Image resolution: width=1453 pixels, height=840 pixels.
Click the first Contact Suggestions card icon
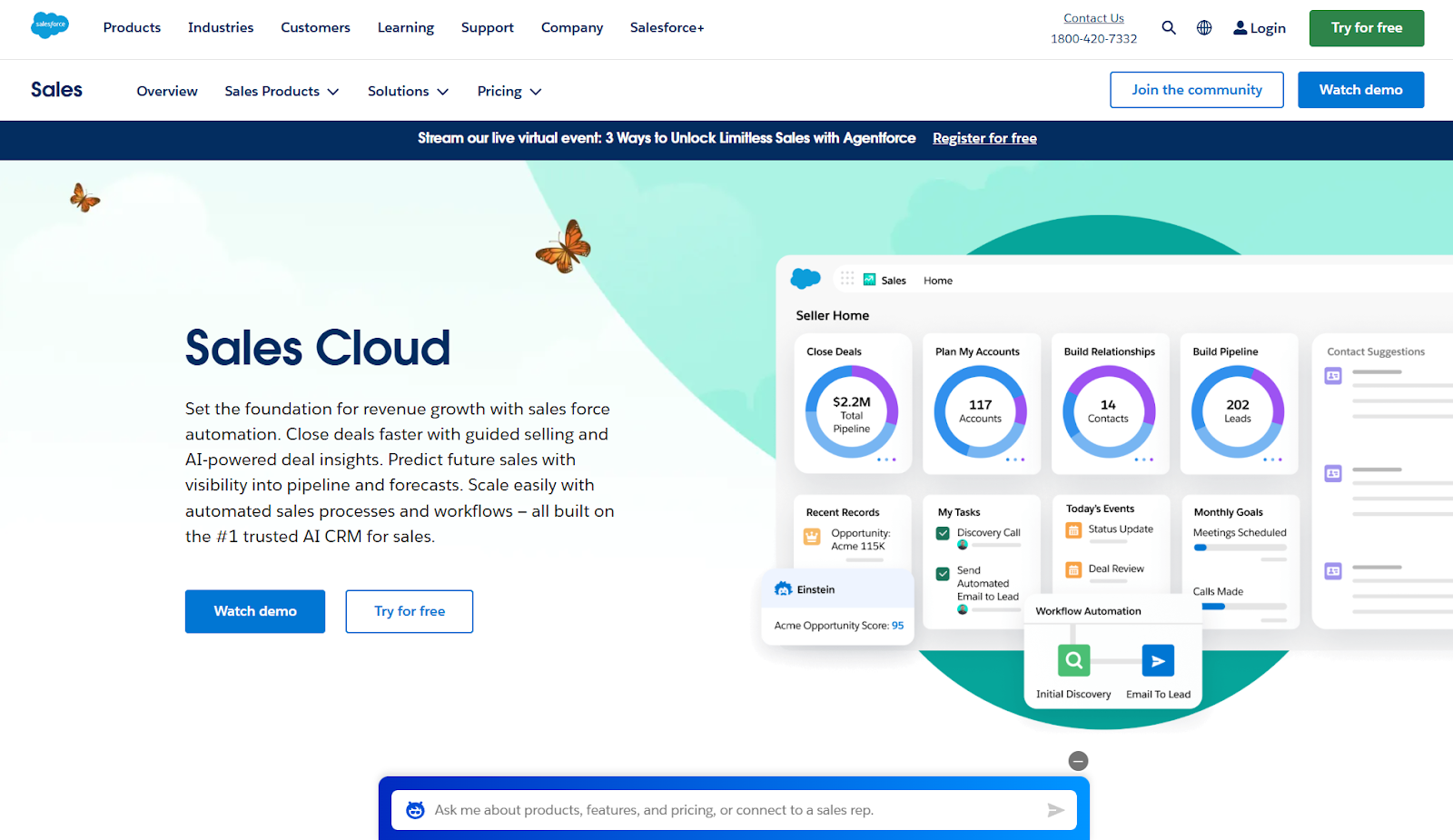[x=1333, y=375]
